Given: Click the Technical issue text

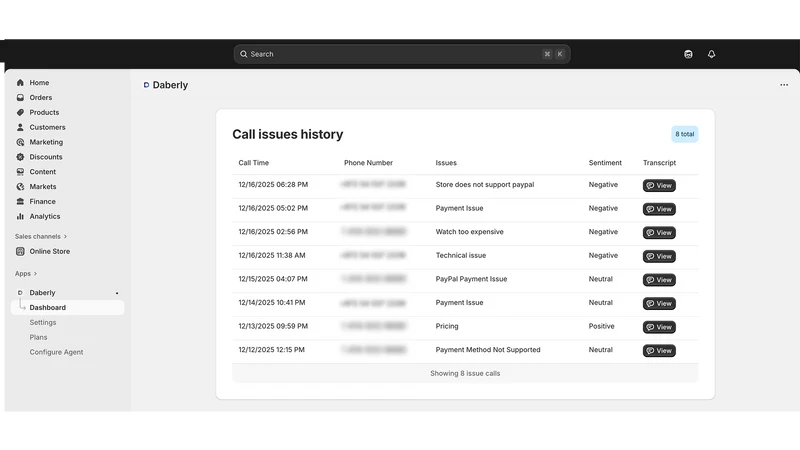Looking at the screenshot, I should (x=461, y=255).
